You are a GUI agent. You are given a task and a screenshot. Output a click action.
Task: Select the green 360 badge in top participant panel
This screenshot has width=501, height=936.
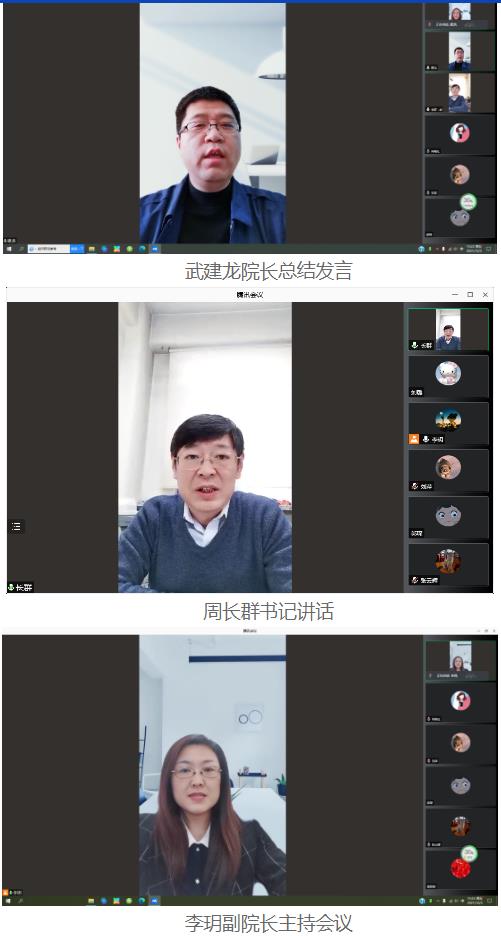(469, 202)
